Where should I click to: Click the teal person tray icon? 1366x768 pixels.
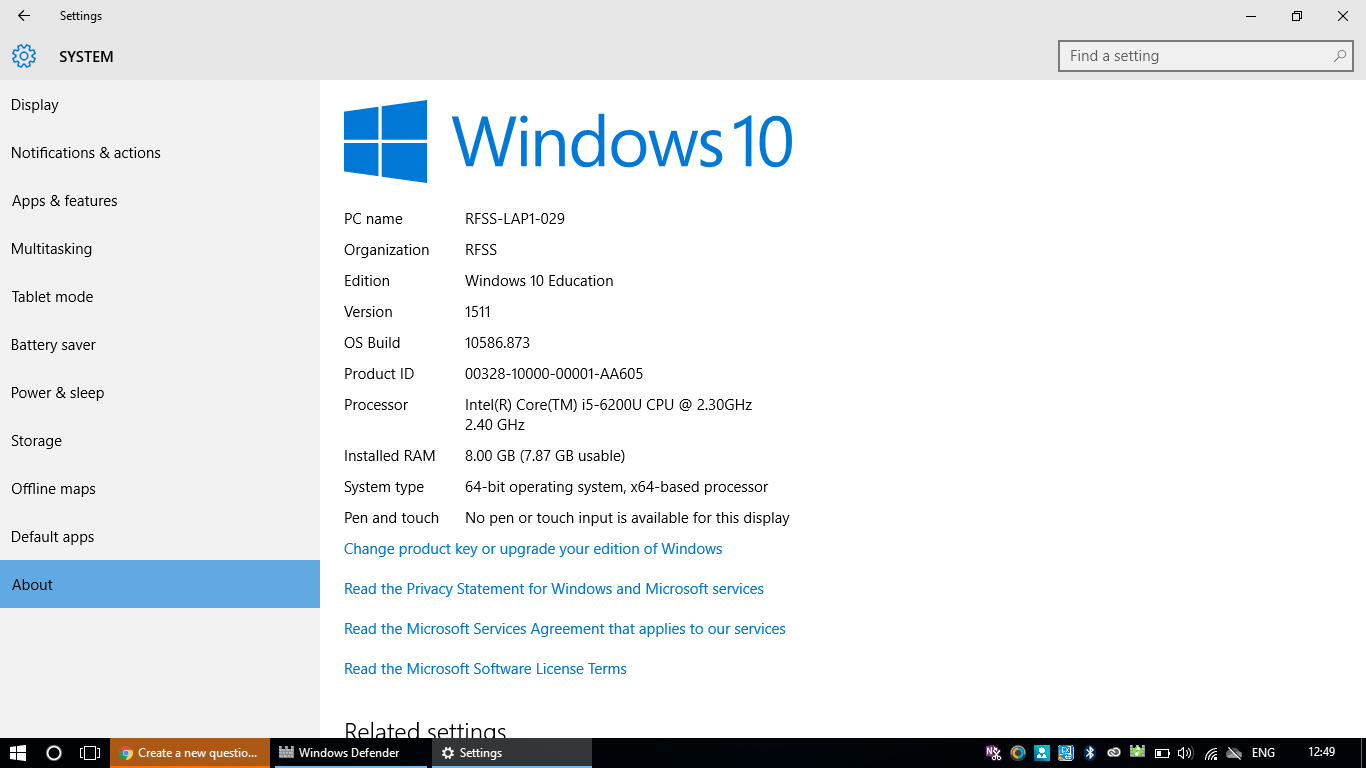tap(1042, 753)
